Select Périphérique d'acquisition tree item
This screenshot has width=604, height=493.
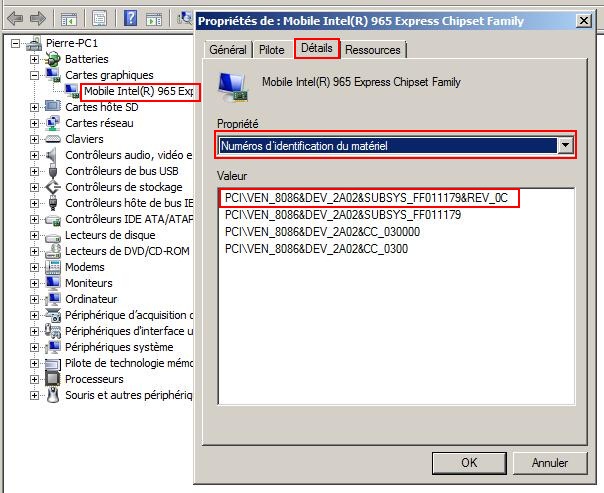coord(129,315)
